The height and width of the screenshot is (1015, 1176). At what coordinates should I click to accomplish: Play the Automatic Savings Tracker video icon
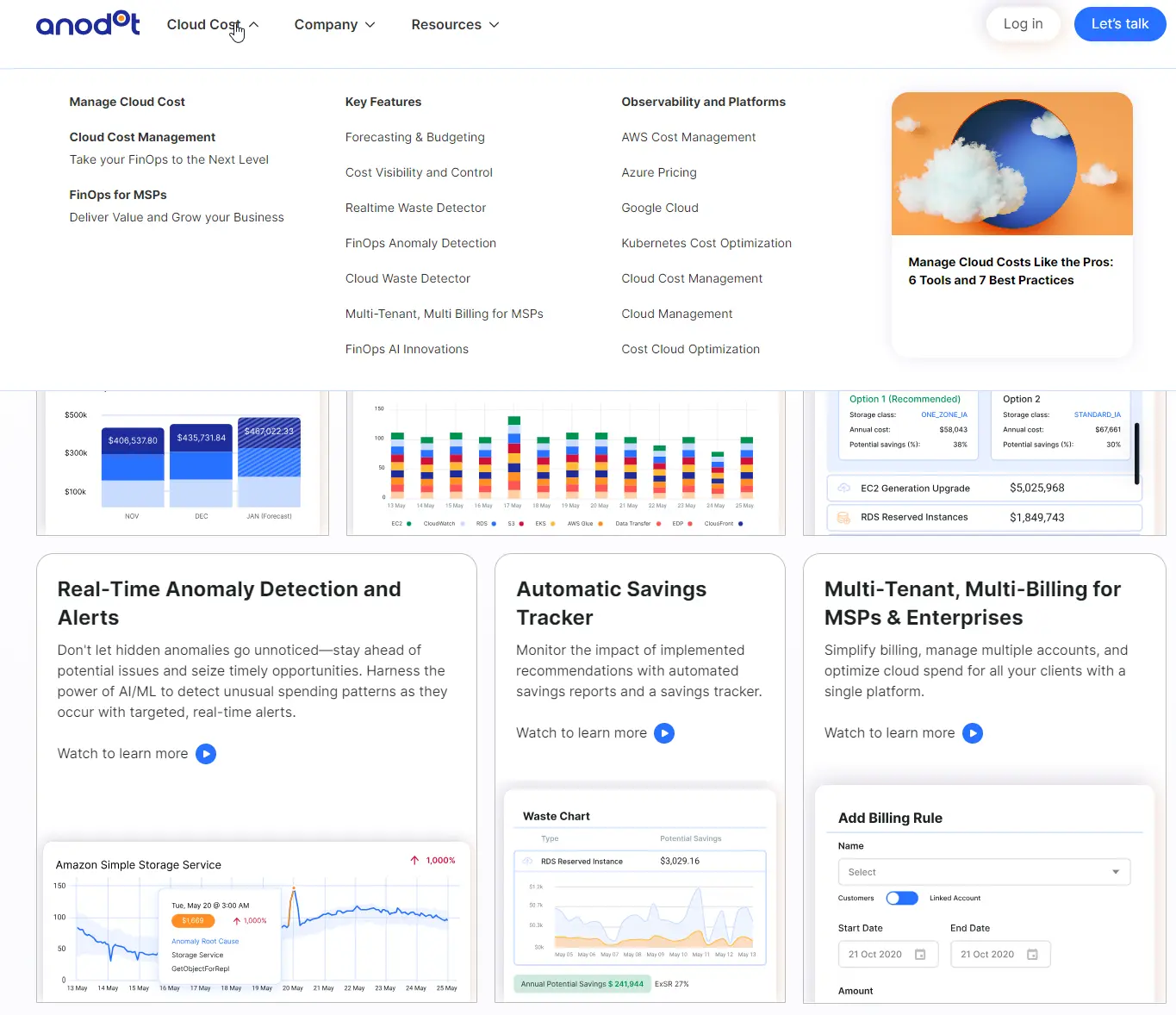pos(664,733)
